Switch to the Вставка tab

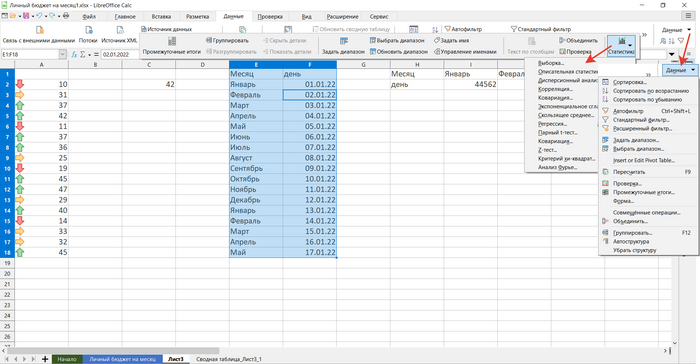(161, 17)
